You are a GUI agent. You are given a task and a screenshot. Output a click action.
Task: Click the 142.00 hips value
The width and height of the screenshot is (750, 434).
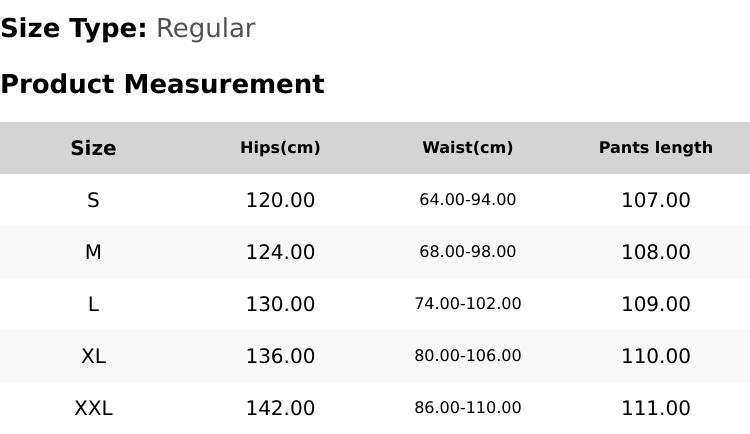[280, 408]
